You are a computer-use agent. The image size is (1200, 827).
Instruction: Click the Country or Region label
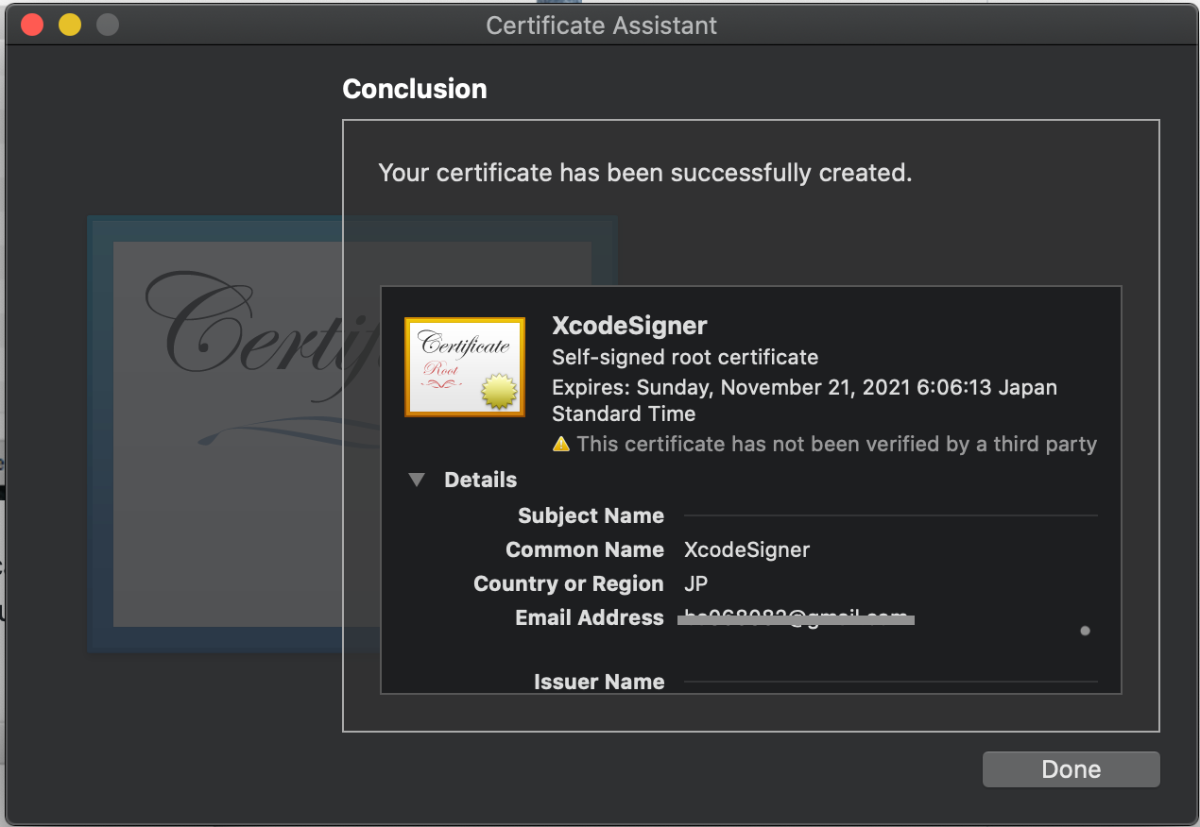click(569, 584)
